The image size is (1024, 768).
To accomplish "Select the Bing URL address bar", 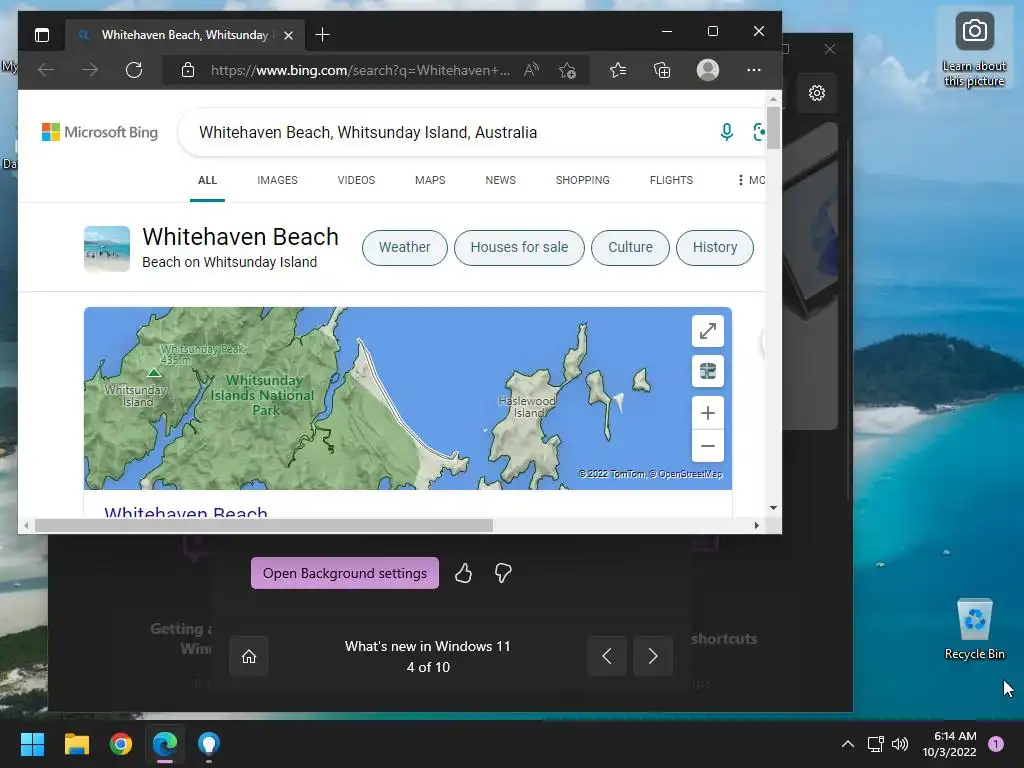I will click(x=360, y=70).
